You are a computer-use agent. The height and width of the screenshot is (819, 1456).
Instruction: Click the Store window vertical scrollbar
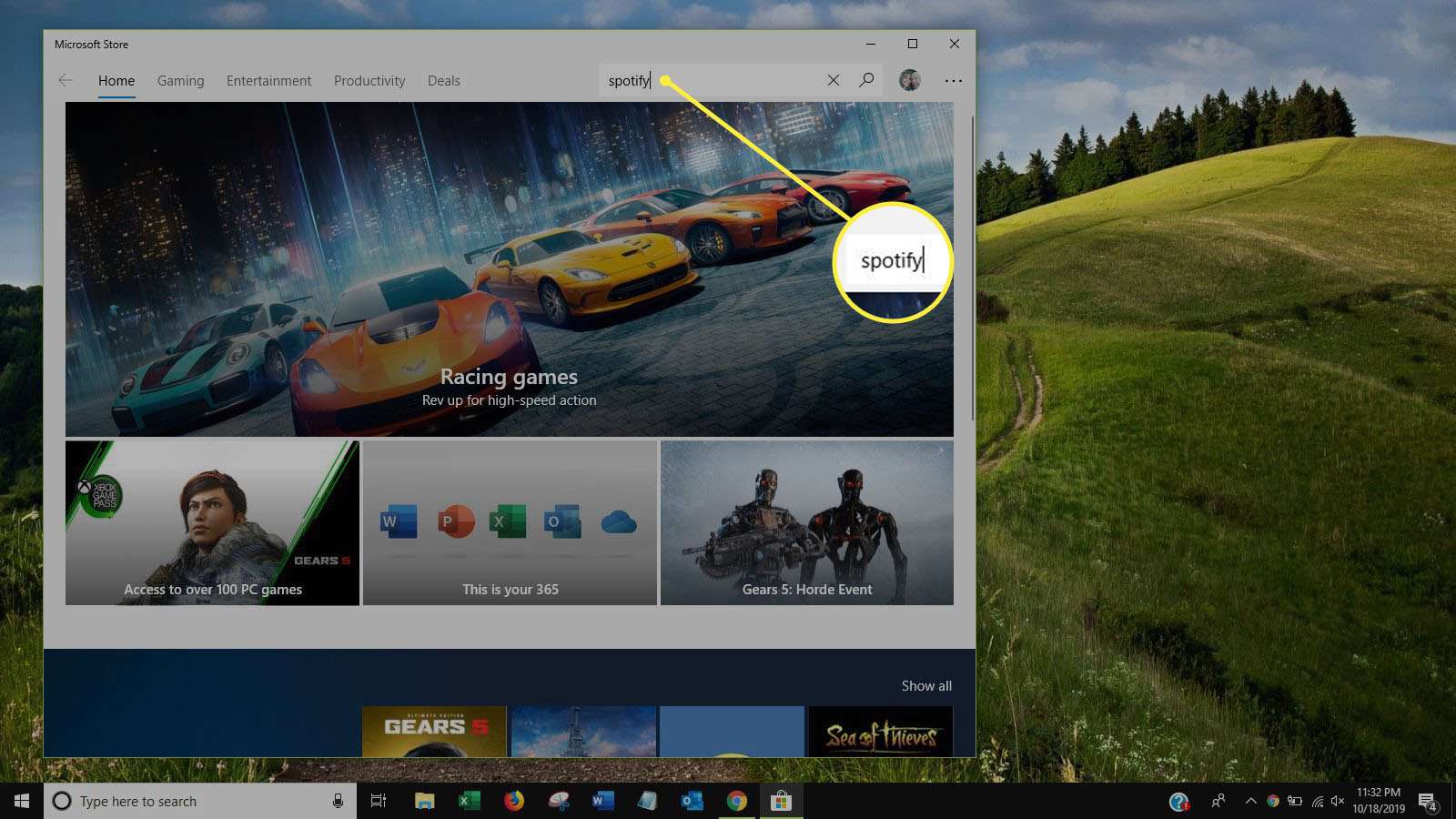click(972, 268)
